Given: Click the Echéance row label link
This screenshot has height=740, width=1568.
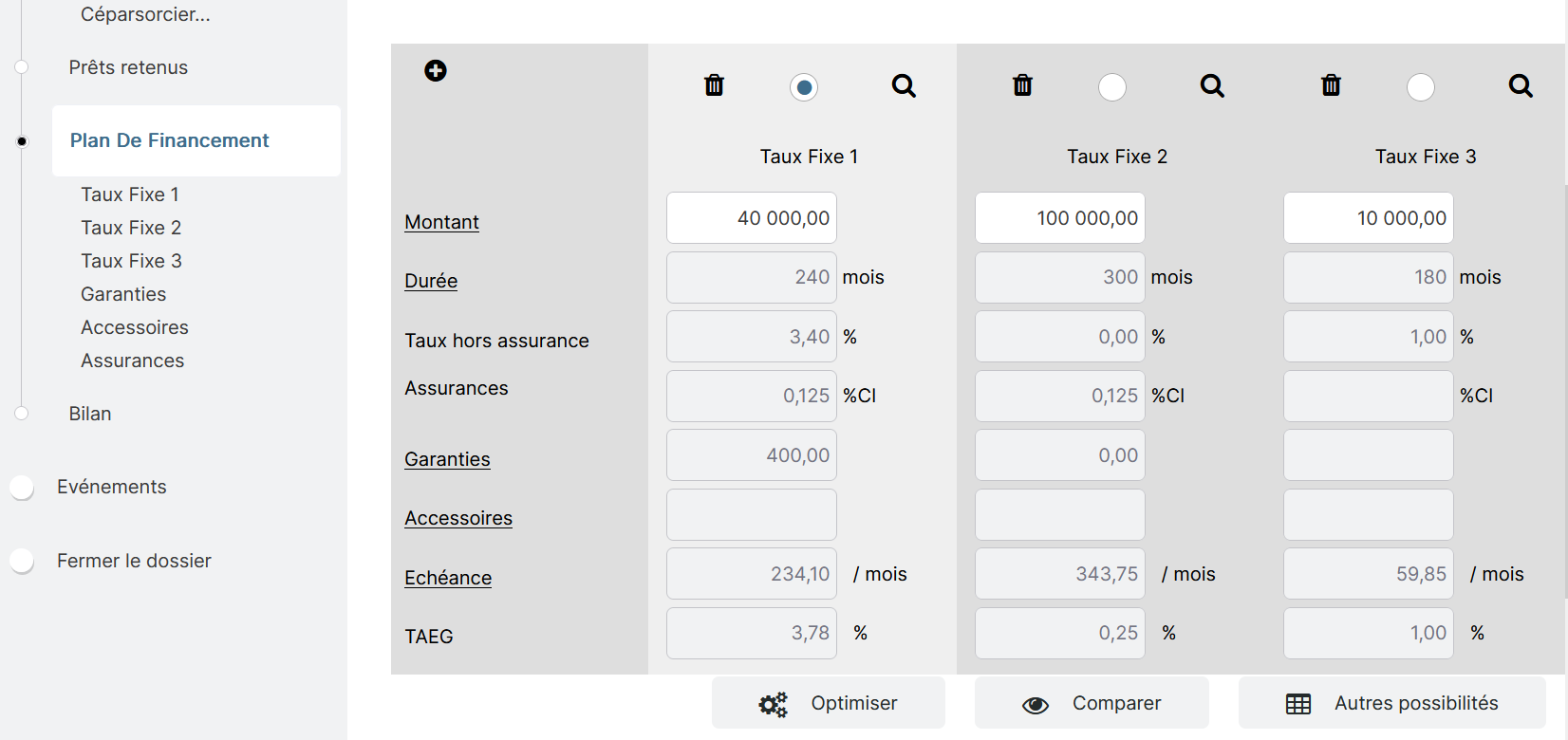Looking at the screenshot, I should [448, 578].
